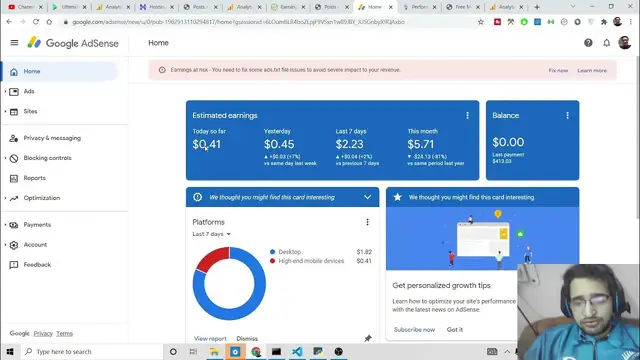Open Estimated earnings card options menu
The height and width of the screenshot is (360, 640).
[x=467, y=116]
